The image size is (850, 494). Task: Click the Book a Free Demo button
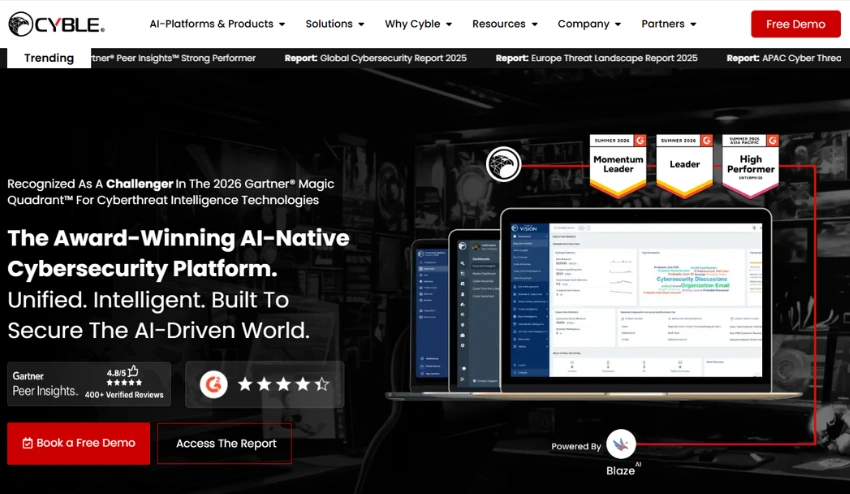point(79,443)
